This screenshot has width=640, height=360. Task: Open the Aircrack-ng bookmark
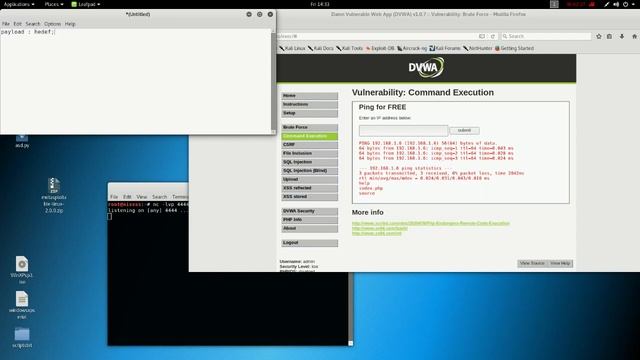click(412, 48)
